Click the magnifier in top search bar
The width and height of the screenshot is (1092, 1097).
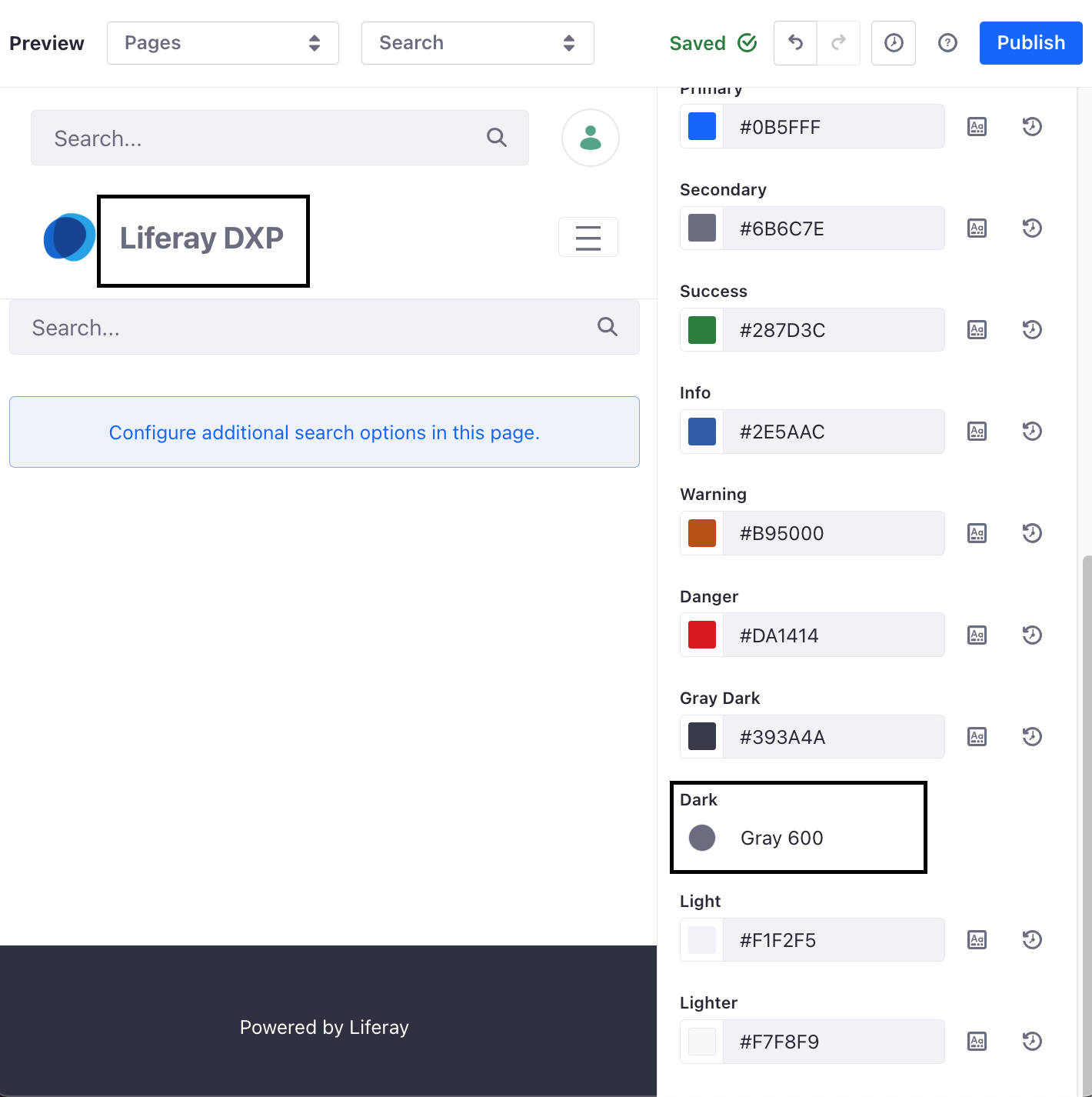tap(497, 138)
